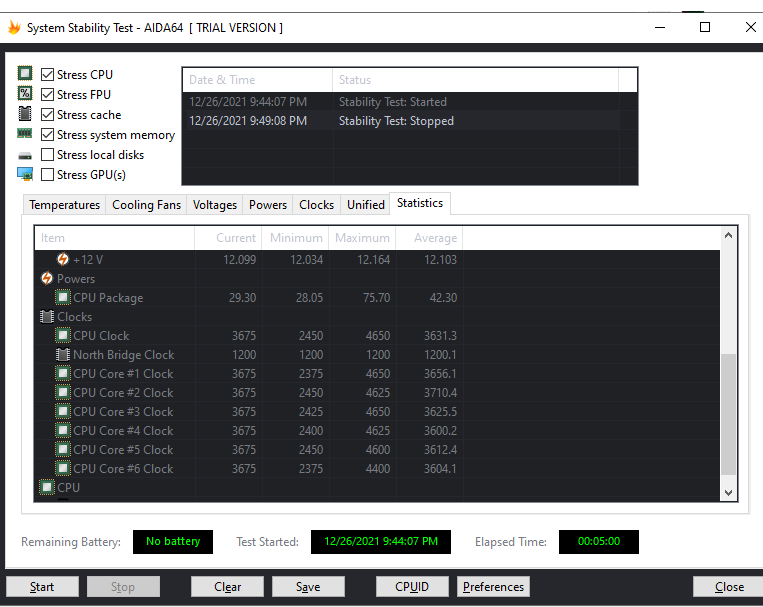763x607 pixels.
Task: Enable the Stress local disks checkbox
Action: (47, 154)
